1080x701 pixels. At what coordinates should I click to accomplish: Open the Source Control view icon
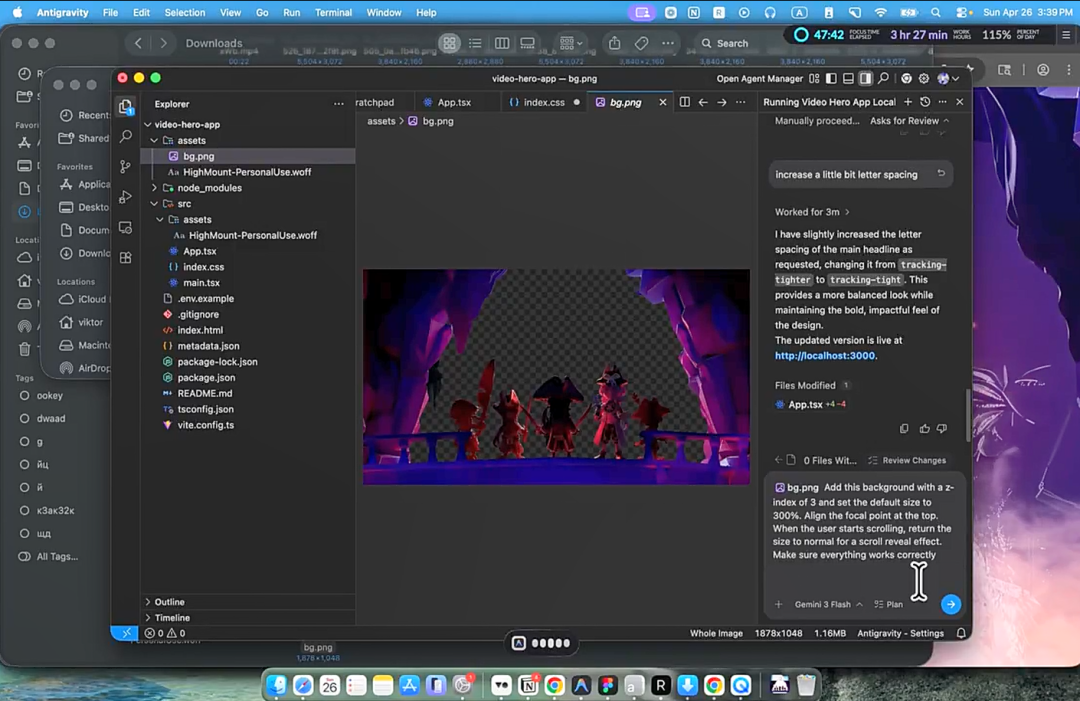pos(125,167)
